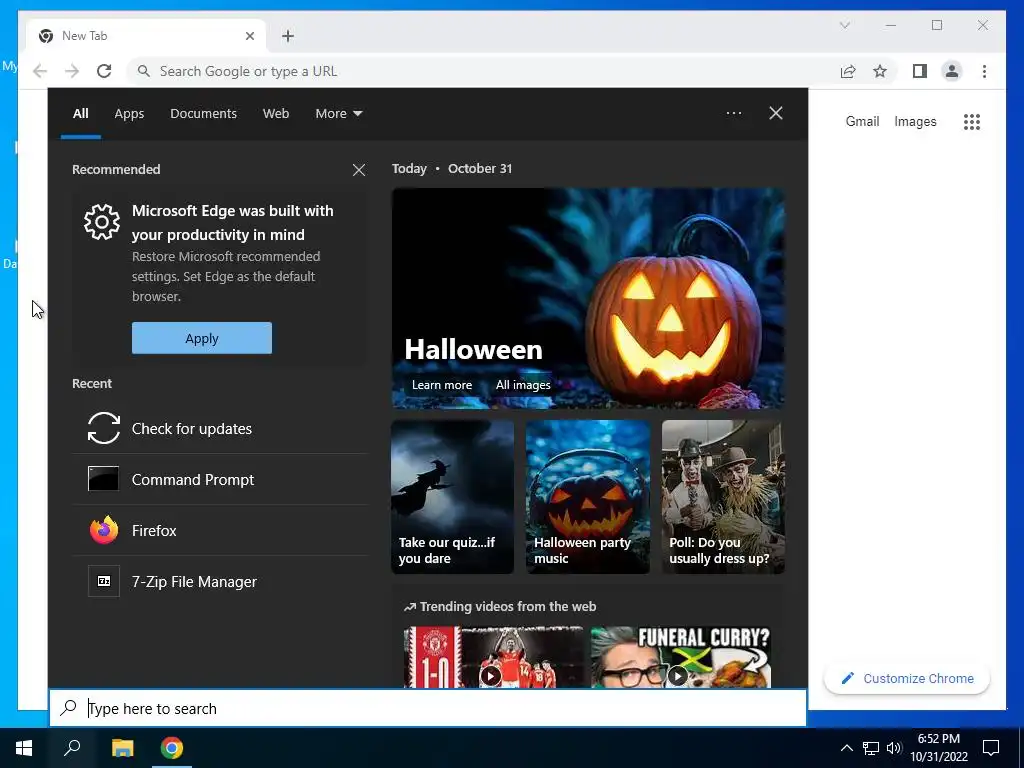Bookmark this tab with star icon
Viewport: 1024px width, 768px height.
coord(880,71)
